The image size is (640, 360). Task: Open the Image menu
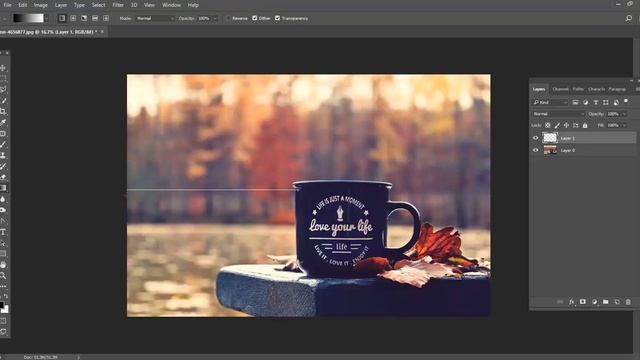41,5
